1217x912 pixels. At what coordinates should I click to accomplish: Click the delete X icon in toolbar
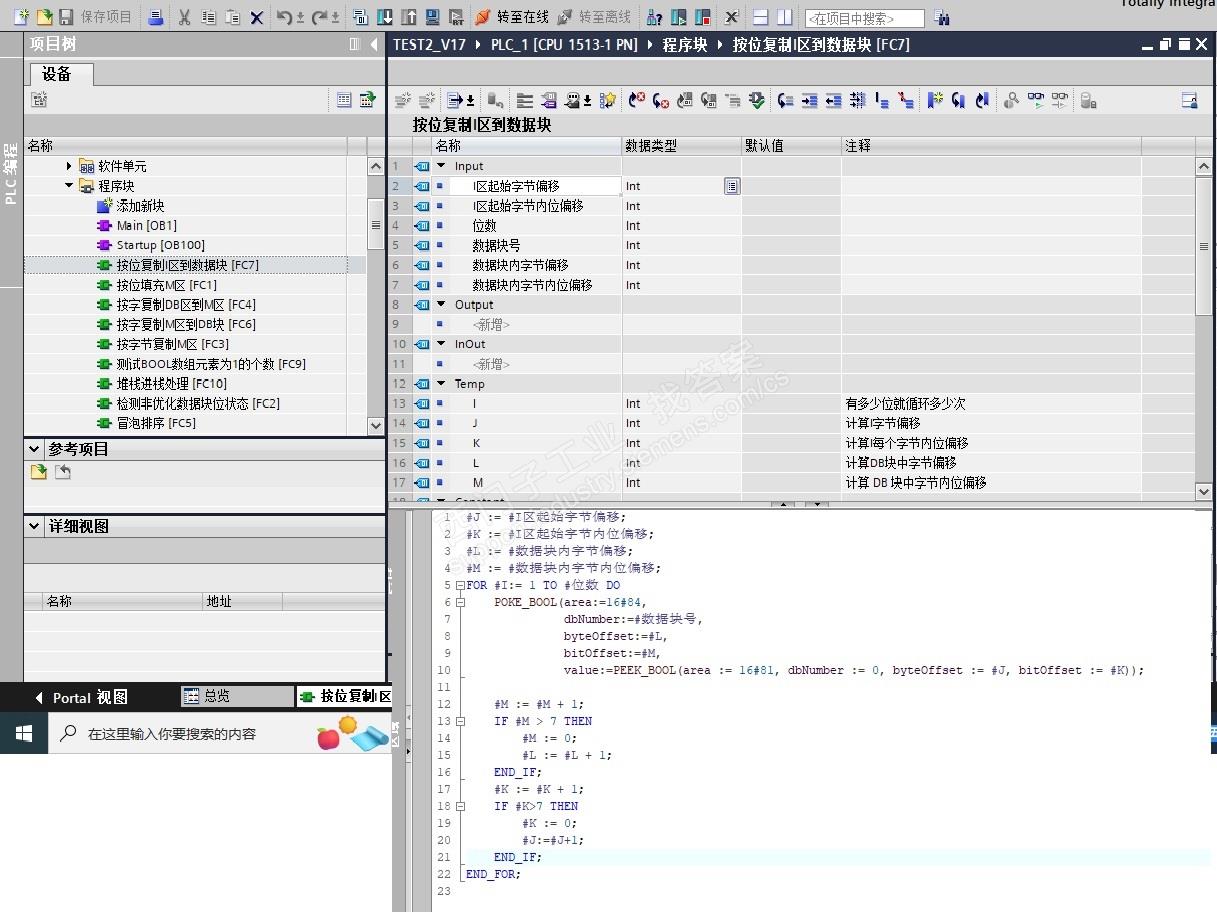[x=256, y=17]
